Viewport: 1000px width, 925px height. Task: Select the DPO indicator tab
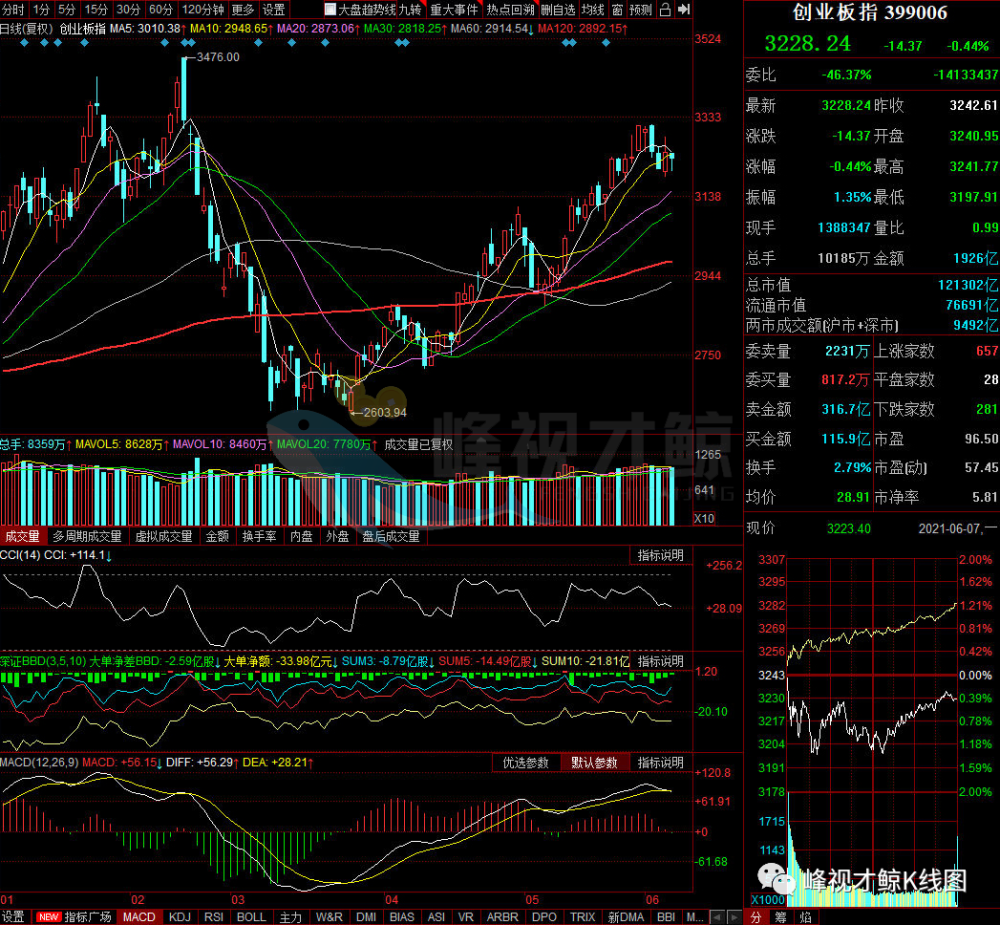tap(544, 917)
